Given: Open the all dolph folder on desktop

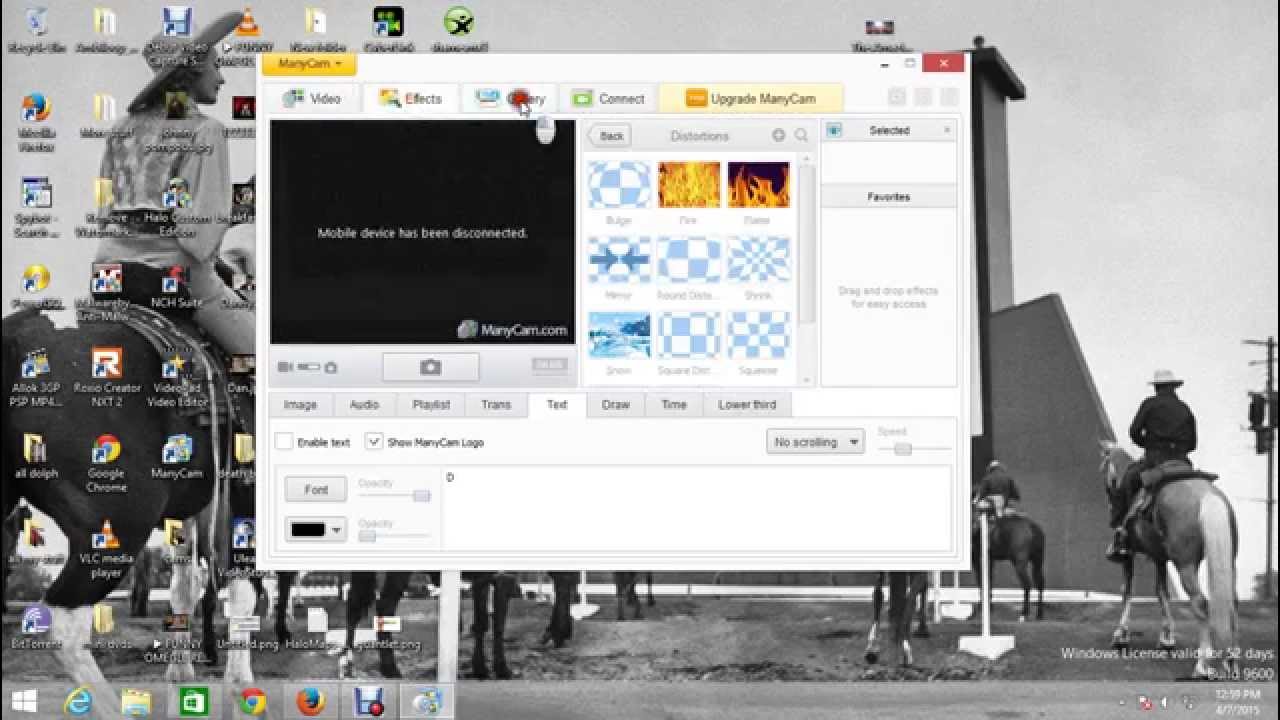Looking at the screenshot, I should (x=36, y=457).
